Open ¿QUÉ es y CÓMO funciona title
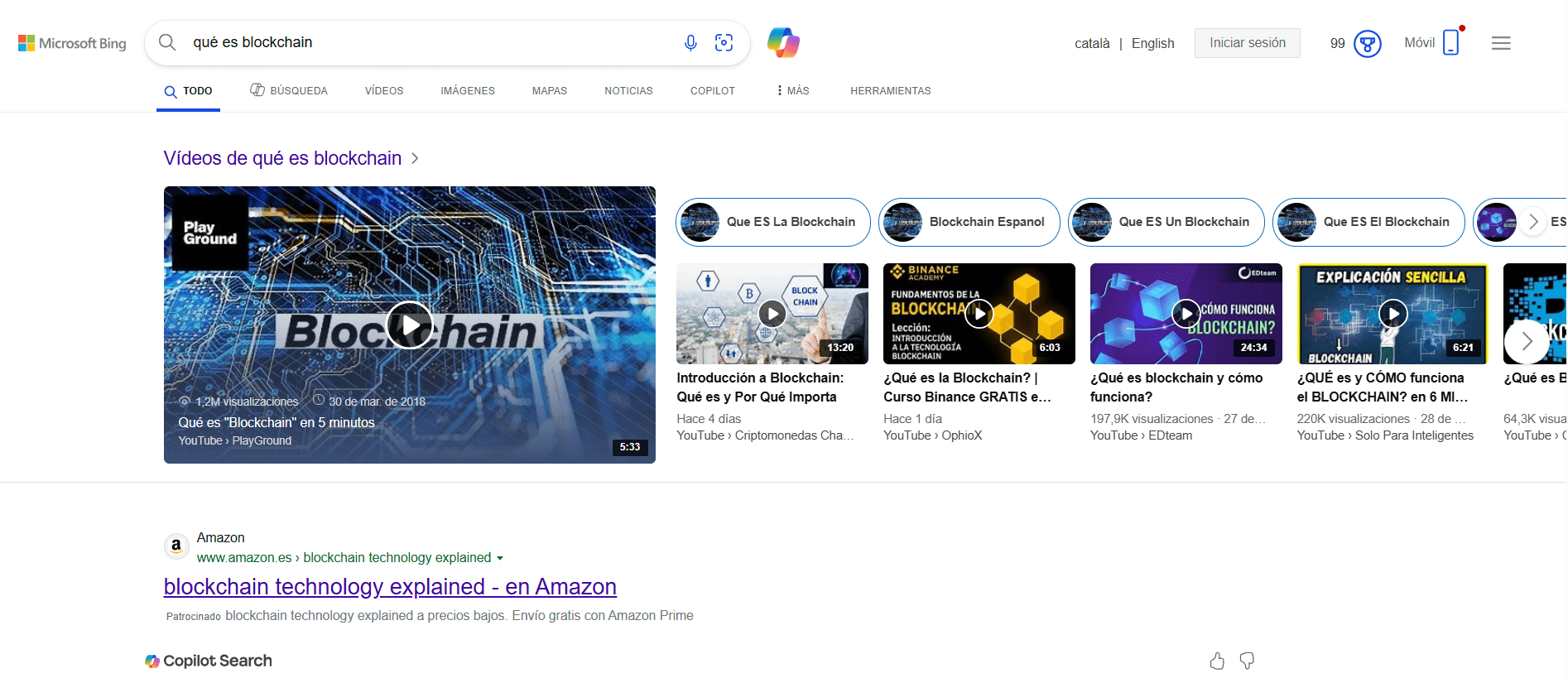Screen dimensions: 1568x683 point(1383,387)
